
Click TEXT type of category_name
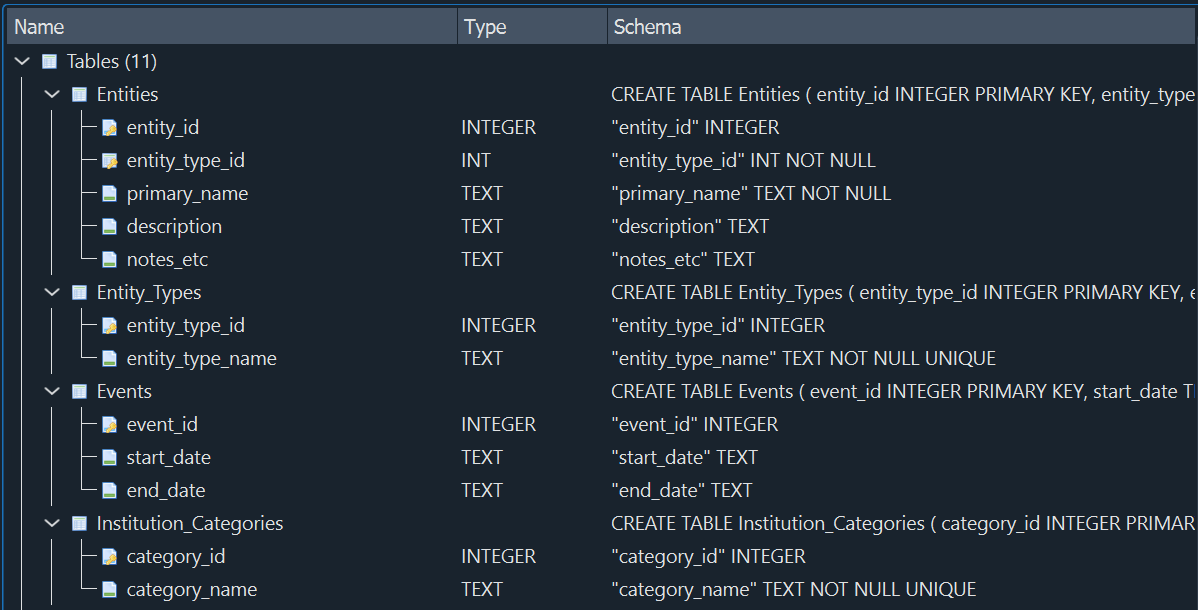(x=482, y=589)
